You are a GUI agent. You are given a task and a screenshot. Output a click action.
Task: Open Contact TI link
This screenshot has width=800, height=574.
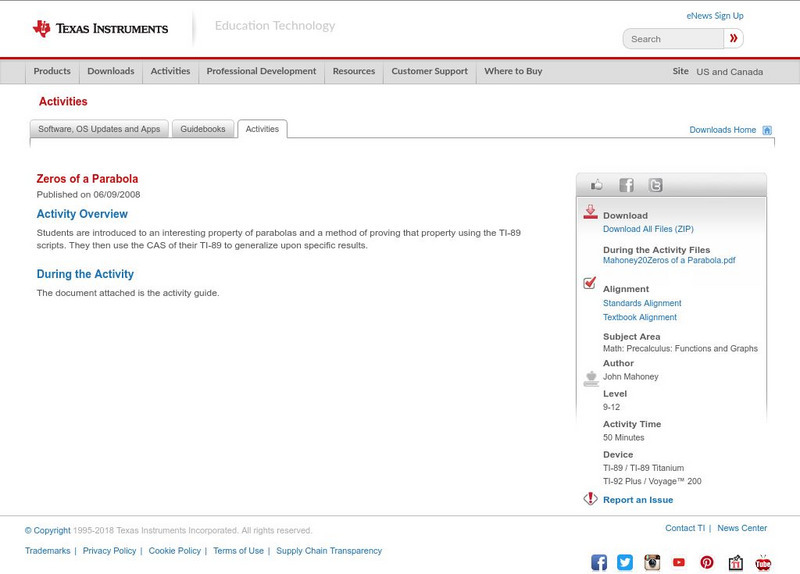685,528
